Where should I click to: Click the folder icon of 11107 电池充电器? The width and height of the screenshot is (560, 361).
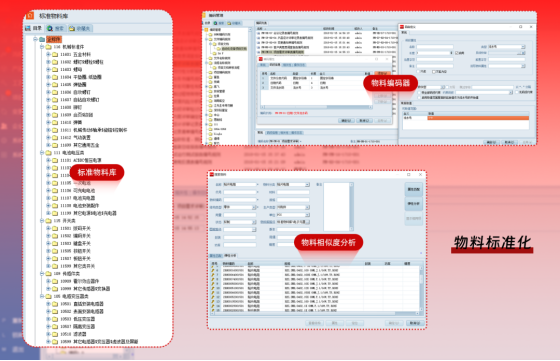pyautogui.click(x=55, y=198)
